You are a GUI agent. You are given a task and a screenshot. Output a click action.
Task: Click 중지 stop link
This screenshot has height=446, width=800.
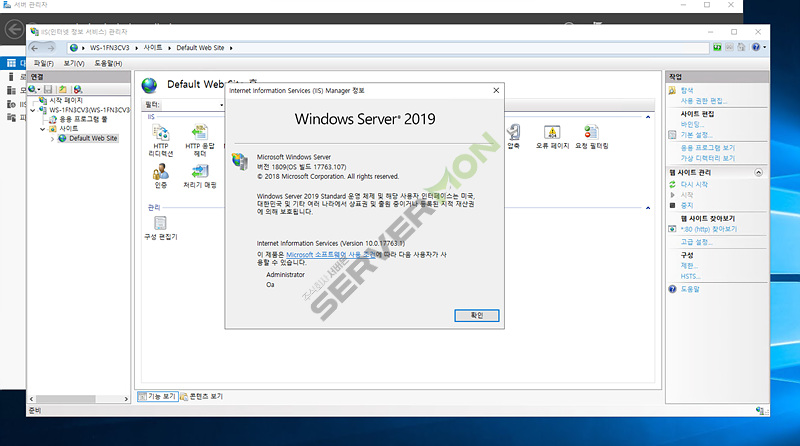687,205
